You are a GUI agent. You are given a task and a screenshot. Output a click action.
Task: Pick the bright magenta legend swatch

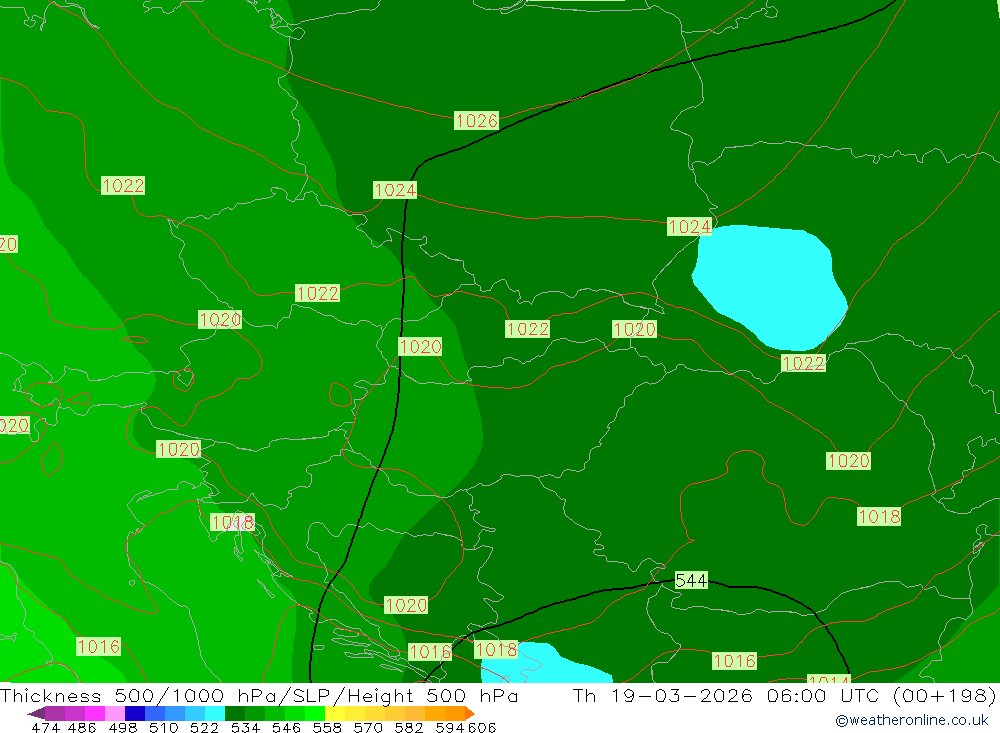click(93, 713)
